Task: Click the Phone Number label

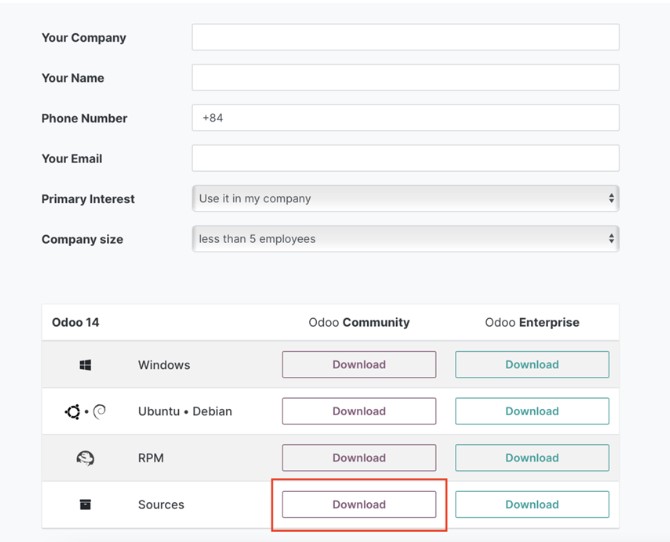Action: coord(84,118)
